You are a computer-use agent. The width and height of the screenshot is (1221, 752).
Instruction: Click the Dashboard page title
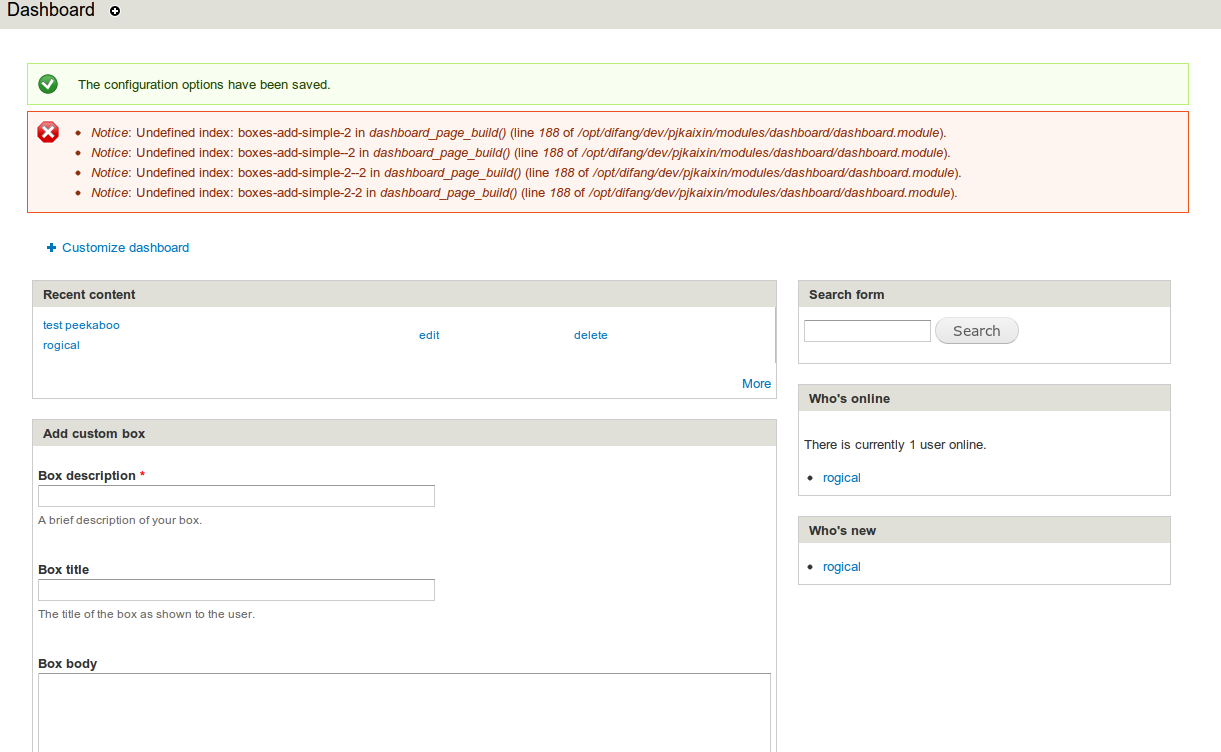click(51, 10)
